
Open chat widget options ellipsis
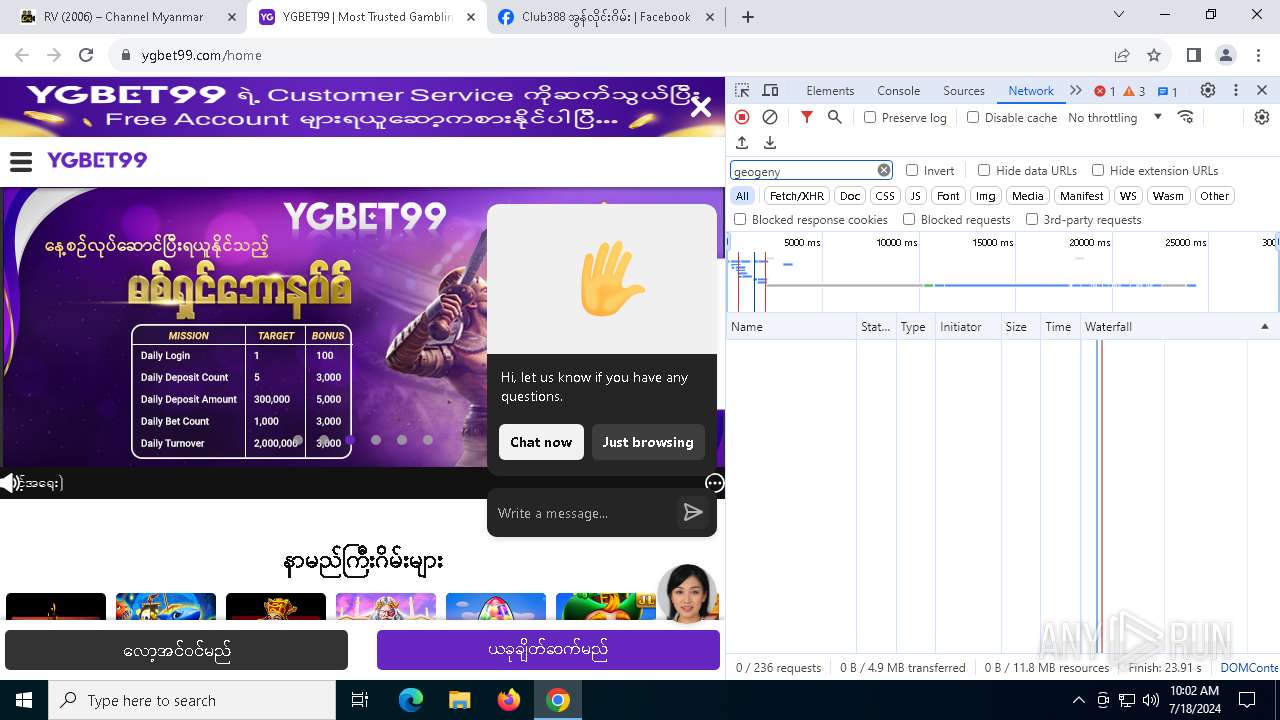click(714, 483)
